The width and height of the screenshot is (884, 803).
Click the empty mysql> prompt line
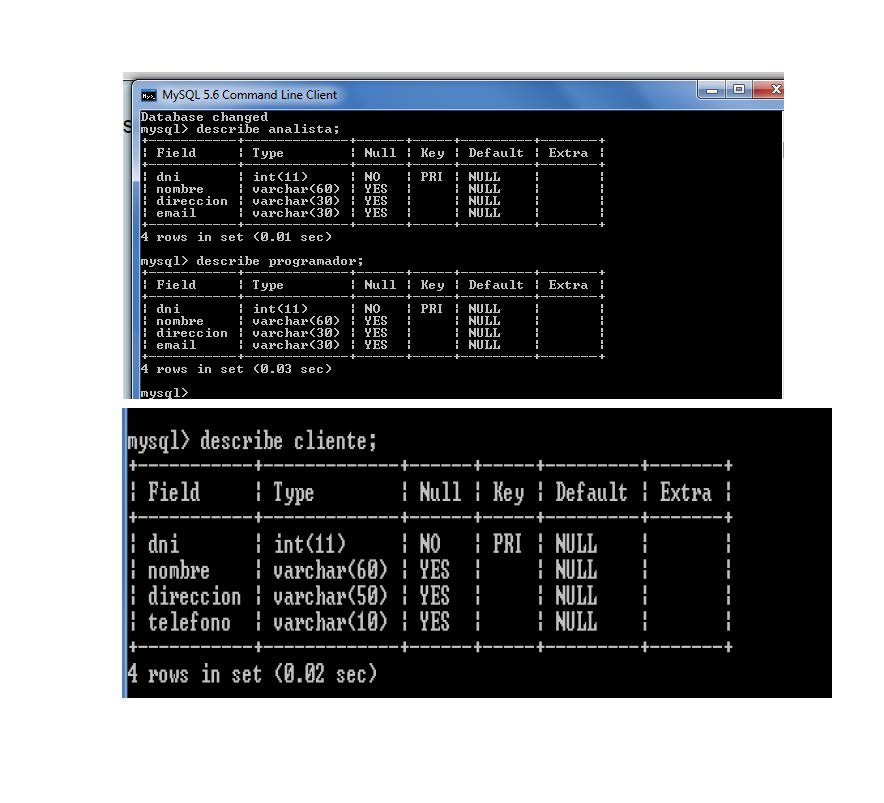164,392
